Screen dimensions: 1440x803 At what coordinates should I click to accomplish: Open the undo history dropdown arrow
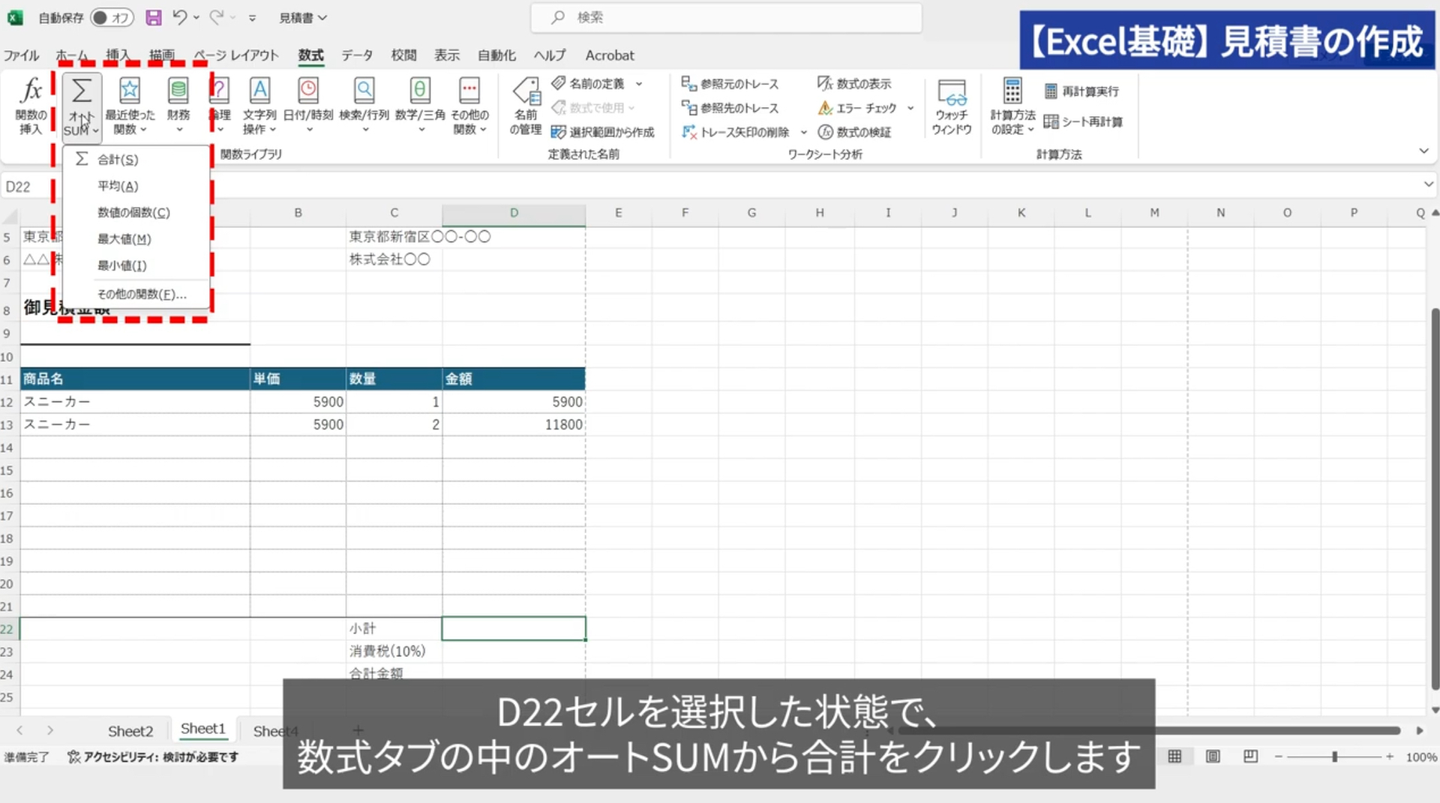click(196, 18)
